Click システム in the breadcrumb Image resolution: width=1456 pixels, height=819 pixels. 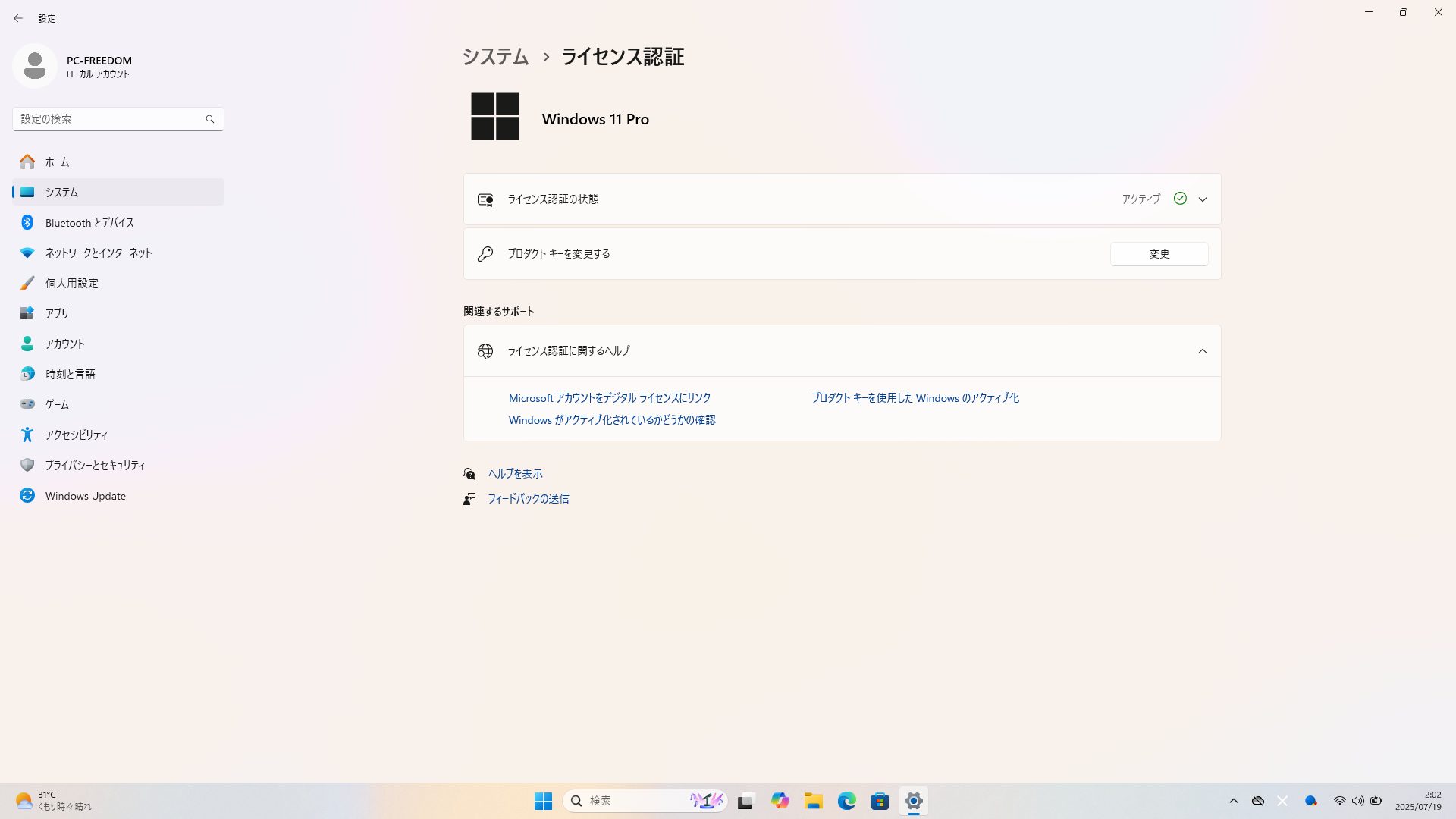(495, 57)
